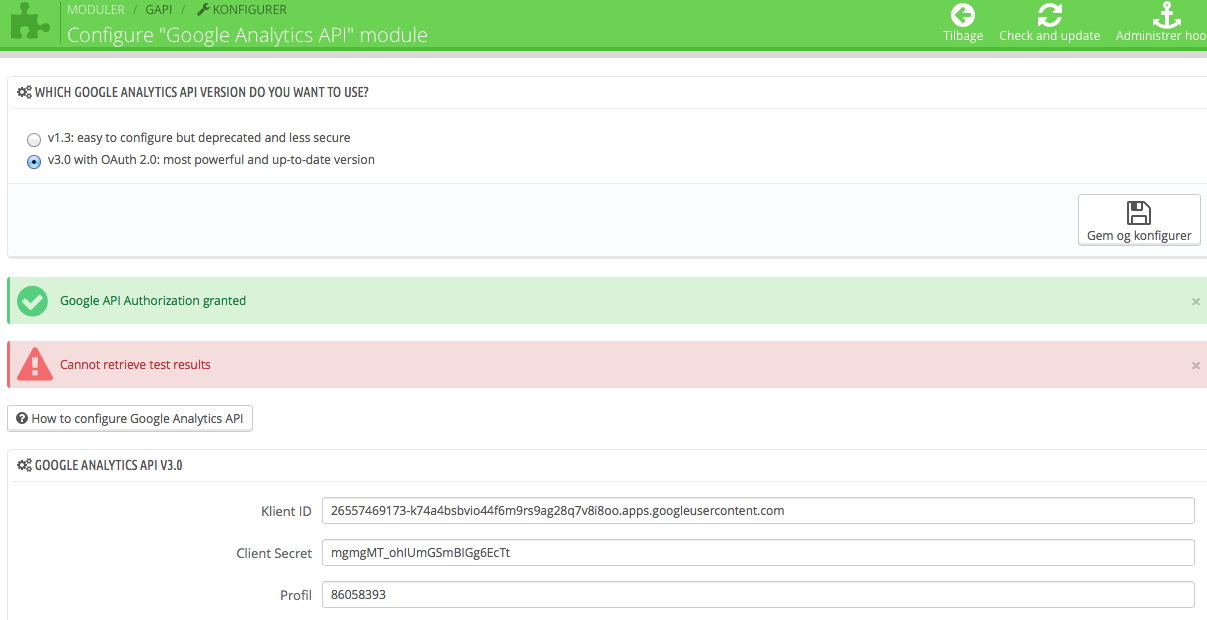The height and width of the screenshot is (620, 1207).
Task: Click the gears icon beside Google Analytics API V3.0
Action: pos(24,465)
